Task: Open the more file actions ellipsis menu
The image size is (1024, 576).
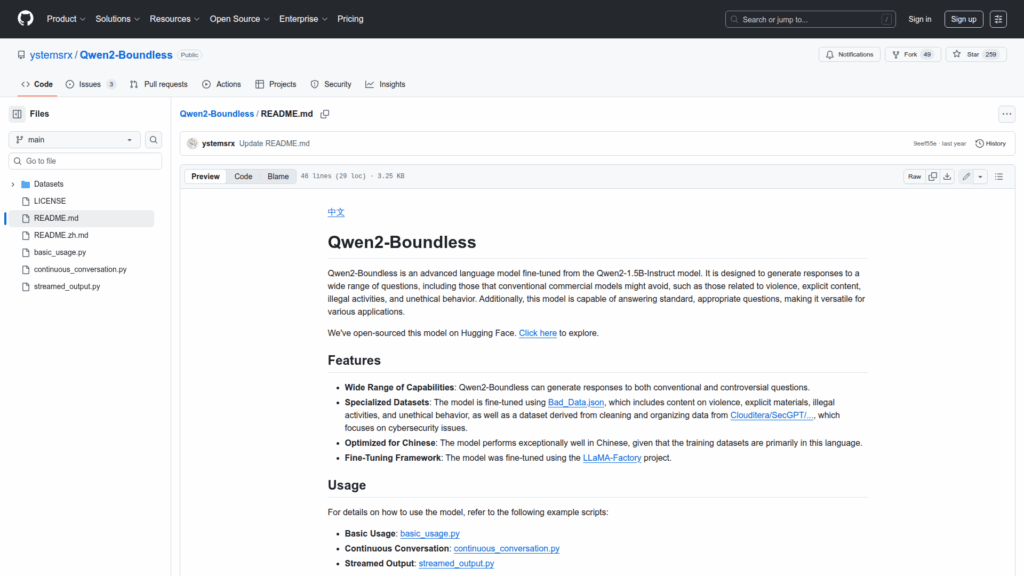Action: point(1006,114)
